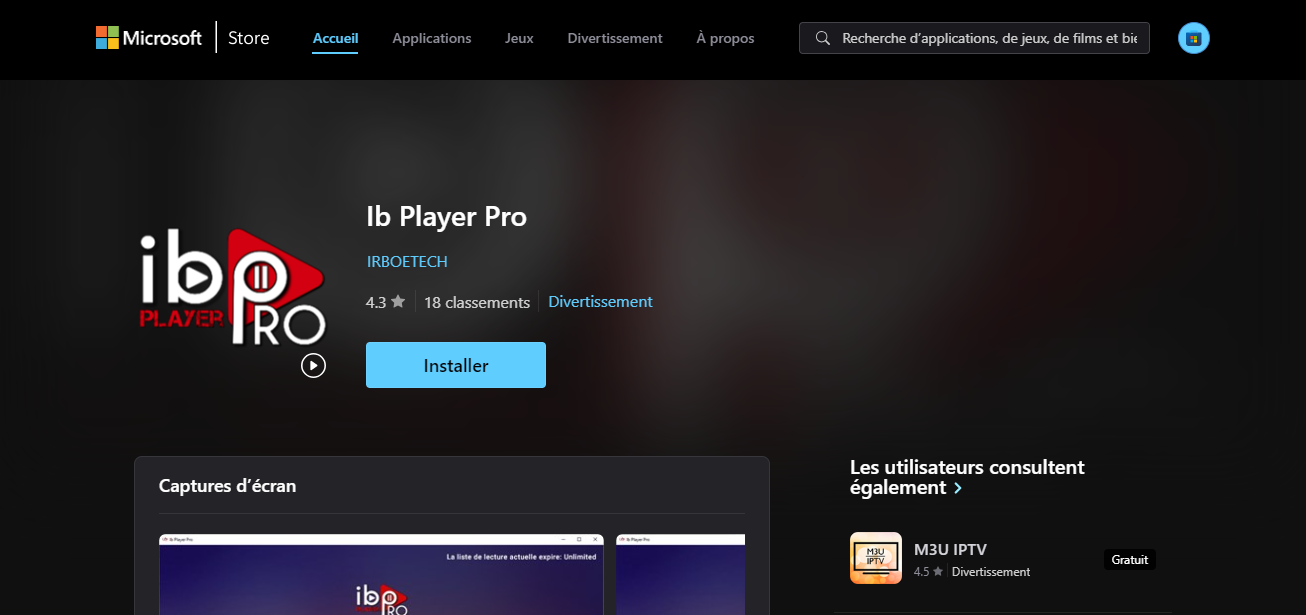Open the IRBOETECH publisher page

406,261
